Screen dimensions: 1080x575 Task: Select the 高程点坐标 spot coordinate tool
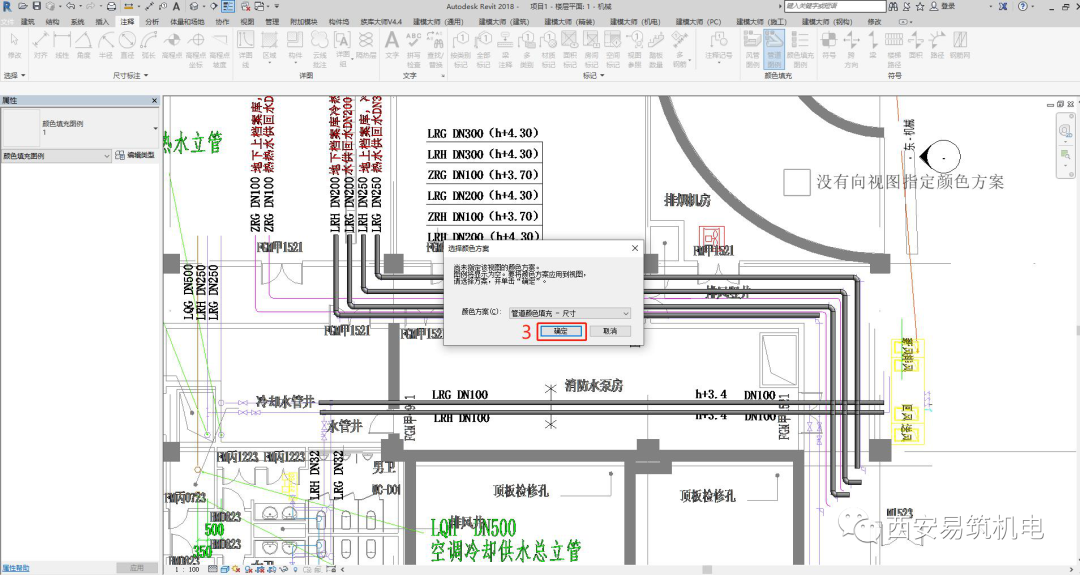click(x=196, y=48)
